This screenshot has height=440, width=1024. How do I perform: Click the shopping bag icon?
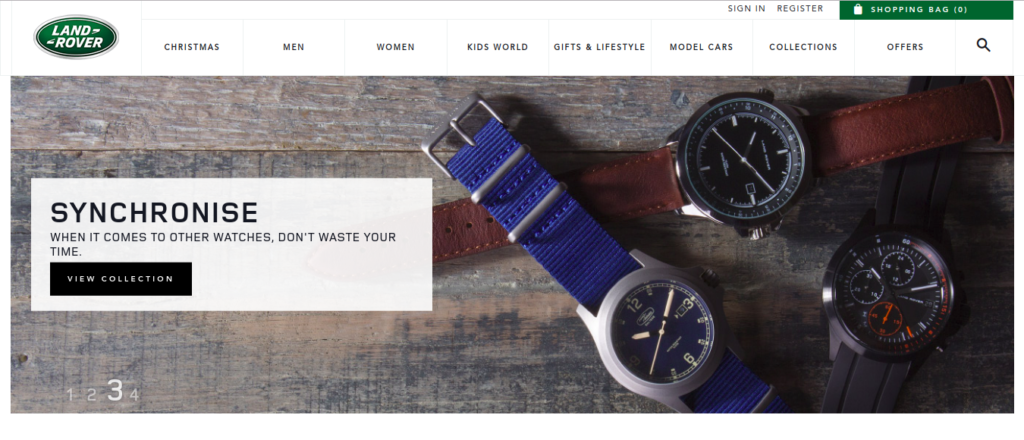858,9
